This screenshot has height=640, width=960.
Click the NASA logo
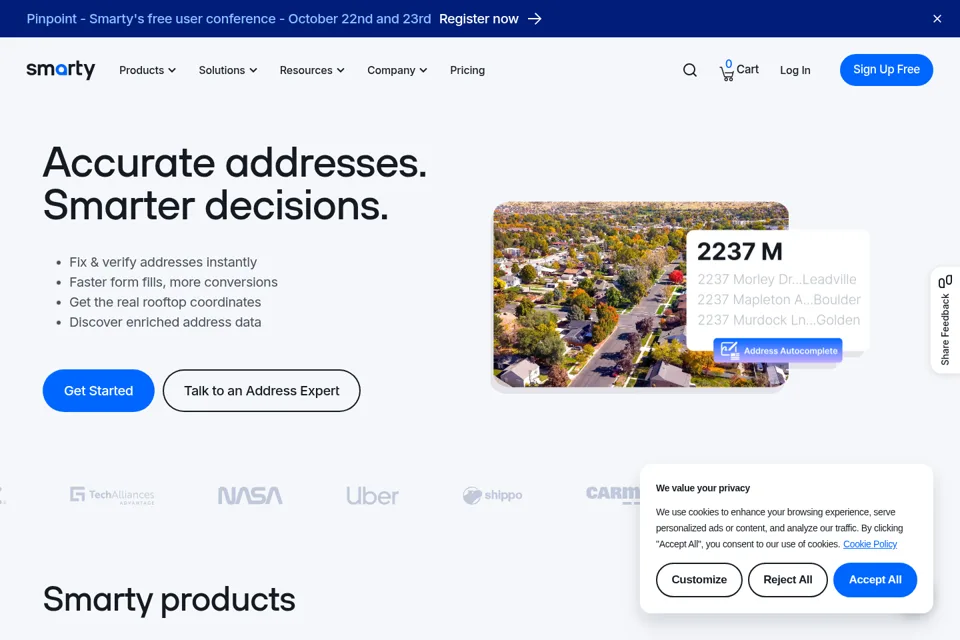click(x=250, y=495)
